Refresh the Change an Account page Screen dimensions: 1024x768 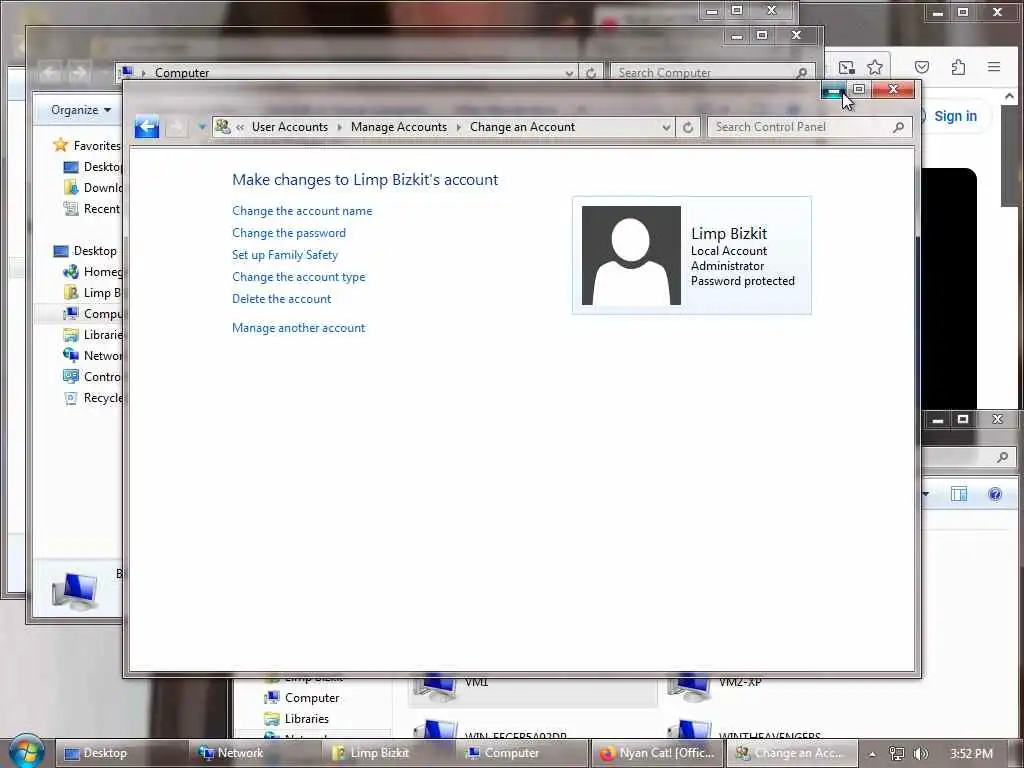[688, 127]
